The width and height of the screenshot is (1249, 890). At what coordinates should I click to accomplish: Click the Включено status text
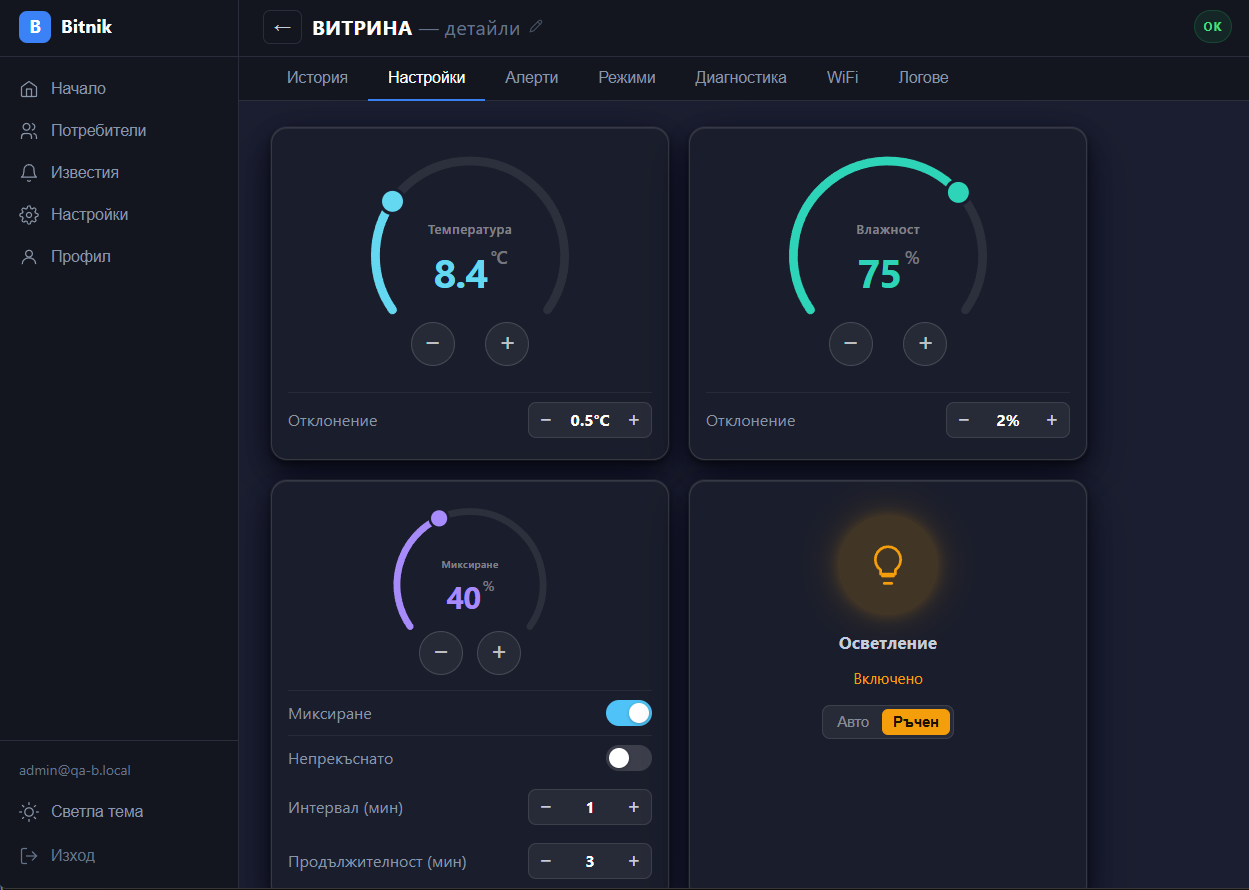coord(888,679)
